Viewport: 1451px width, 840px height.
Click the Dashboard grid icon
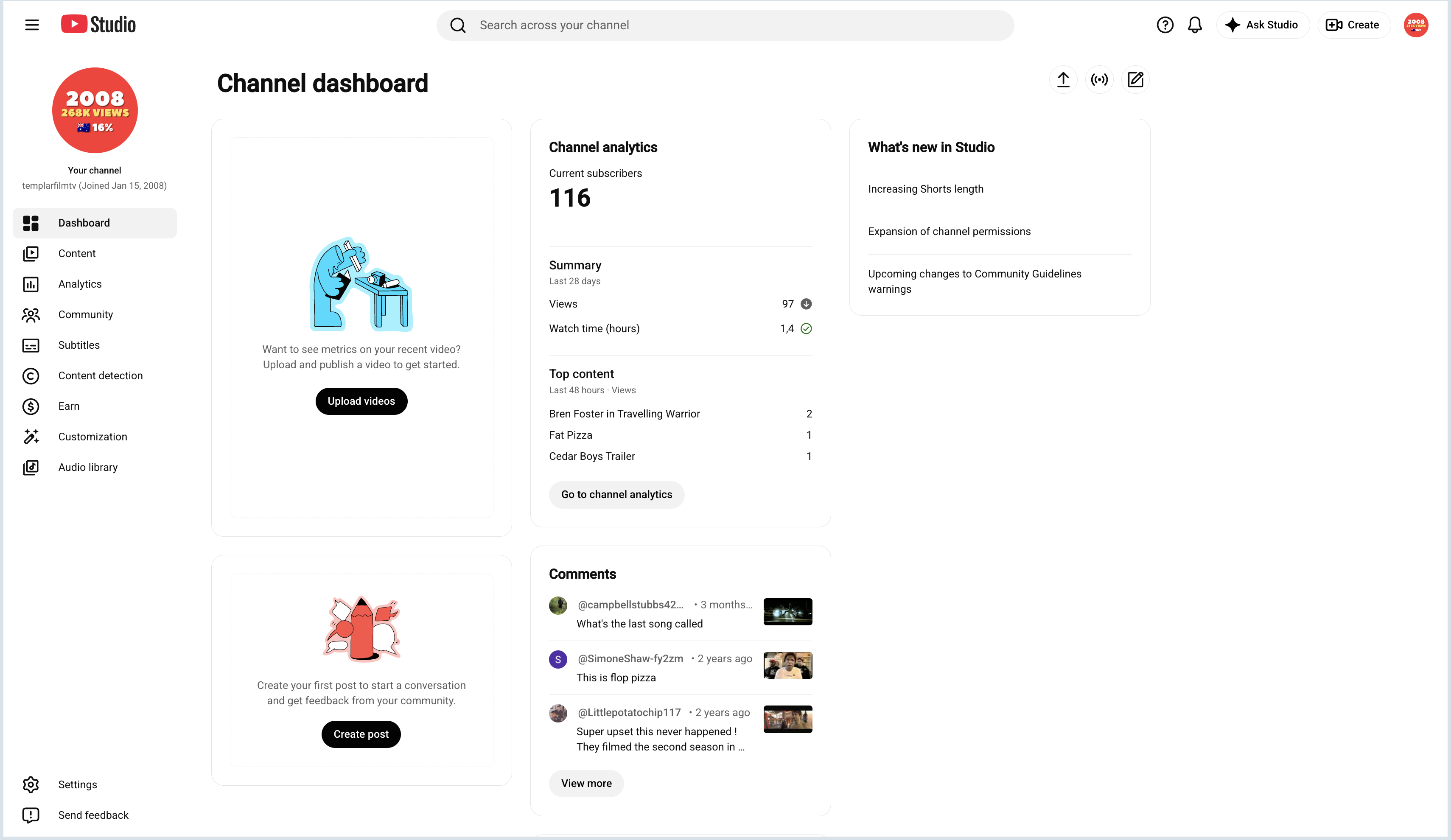(x=31, y=223)
